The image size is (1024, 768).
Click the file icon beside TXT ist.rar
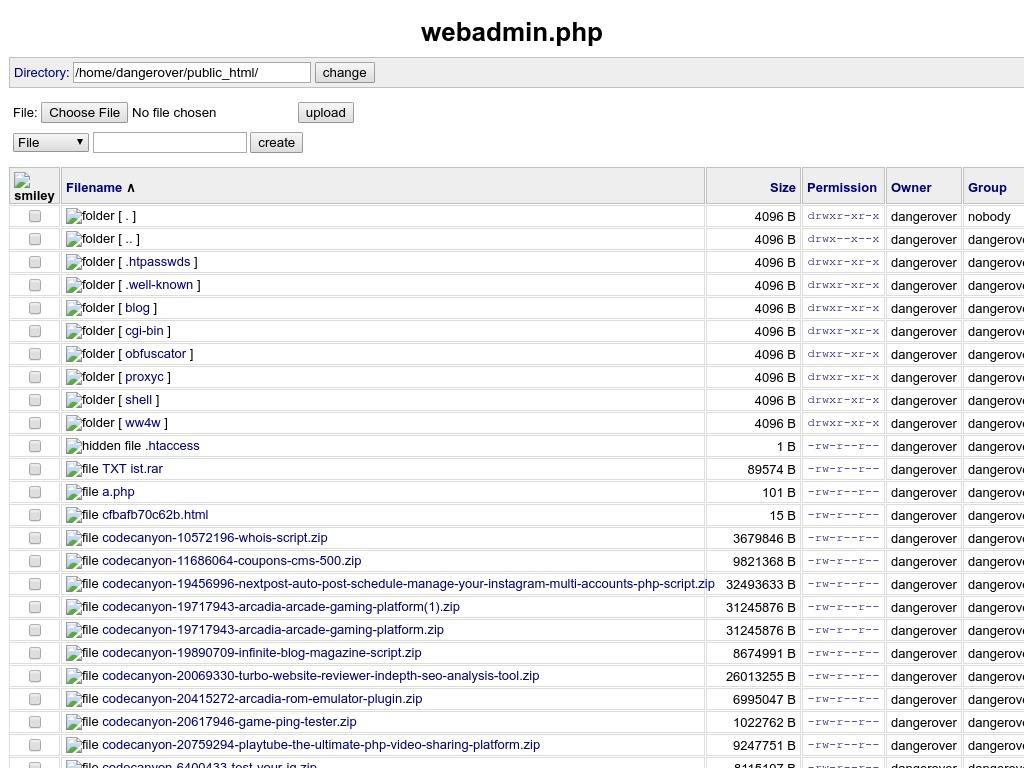(x=74, y=469)
